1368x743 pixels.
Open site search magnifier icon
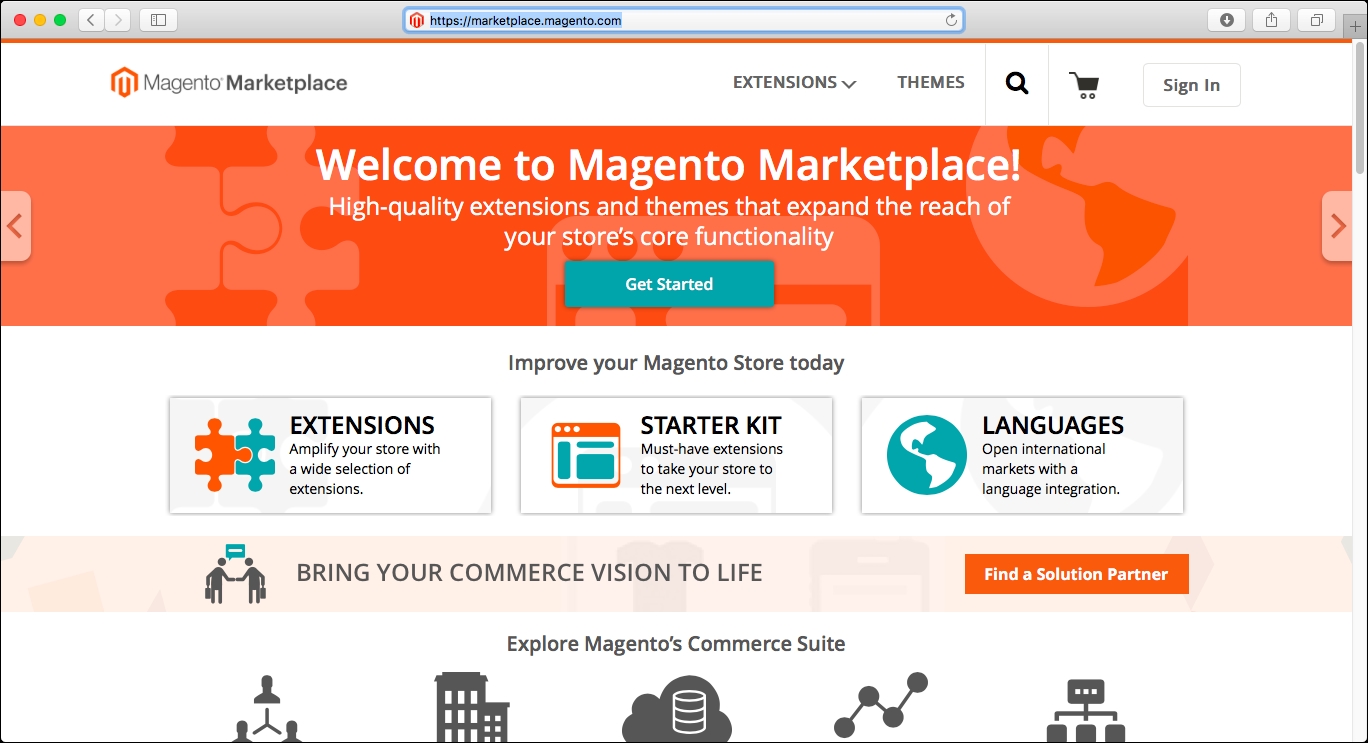pos(1017,84)
